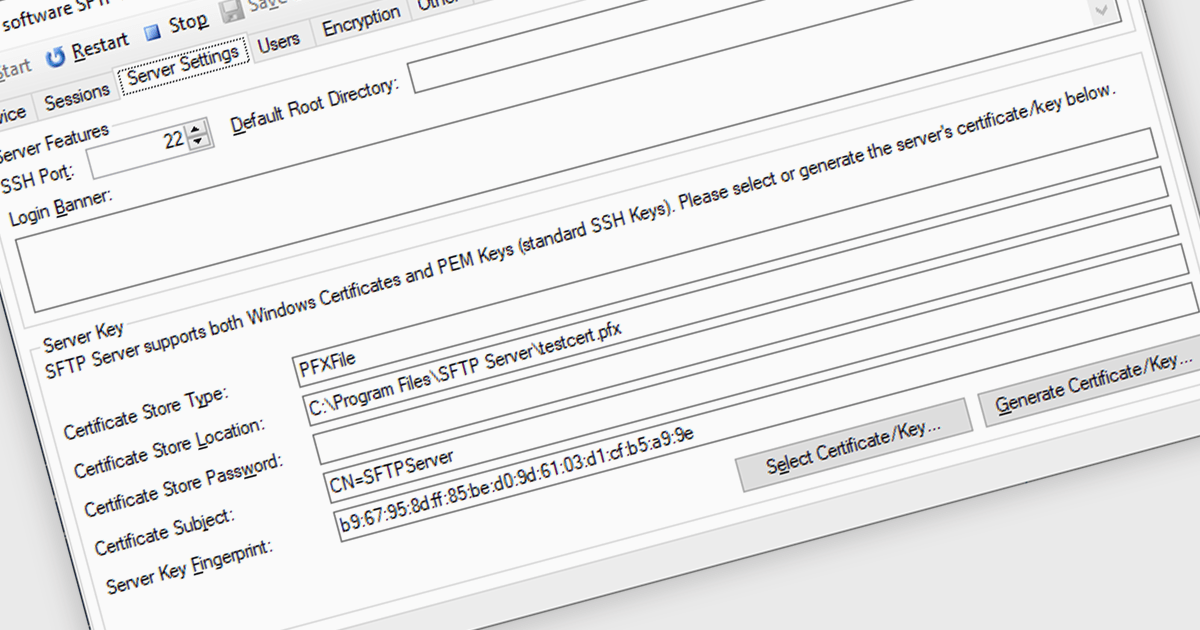Click the chevron at the window's top-right edge
This screenshot has height=630, width=1200.
point(1103,9)
